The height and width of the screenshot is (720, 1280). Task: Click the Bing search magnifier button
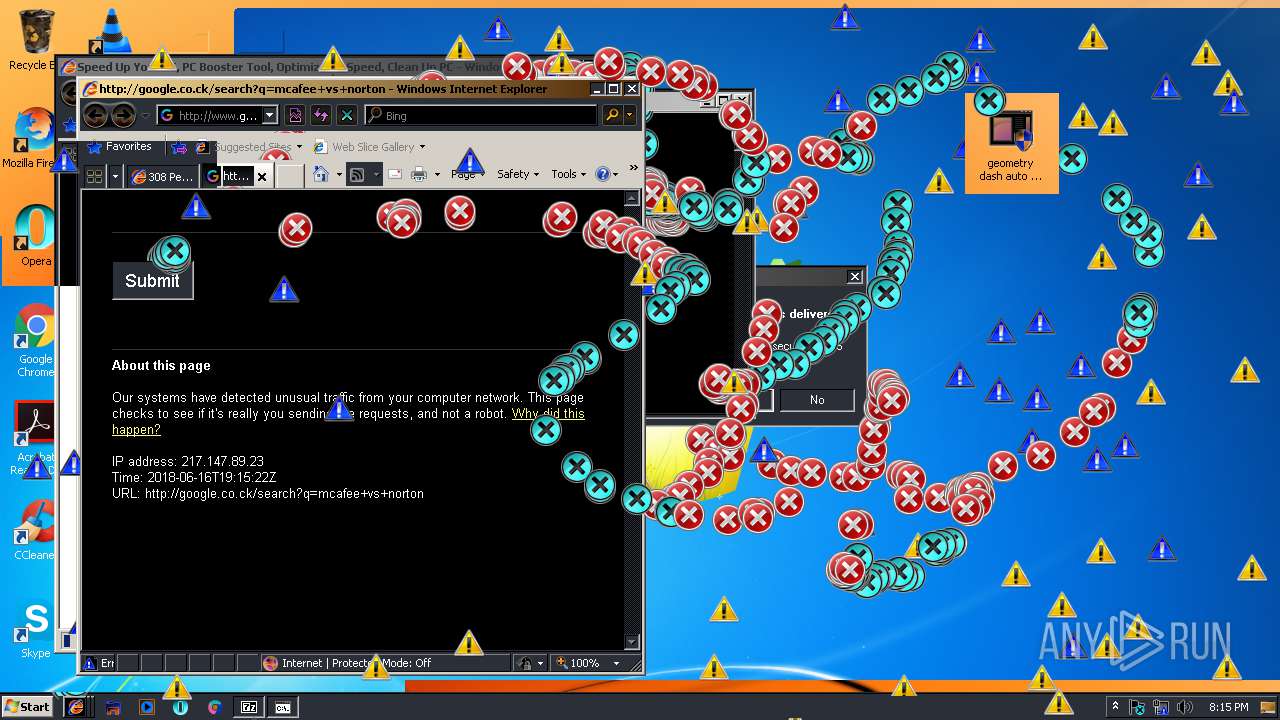pyautogui.click(x=612, y=115)
